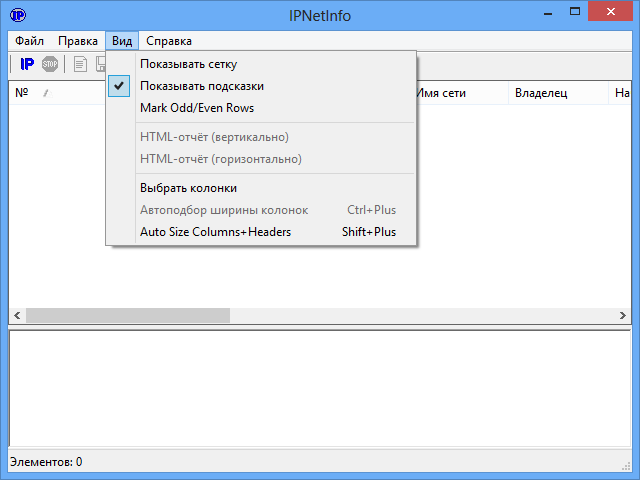Image resolution: width=640 pixels, height=480 pixels.
Task: Uncheck Показывать подсказки option
Action: (x=201, y=86)
